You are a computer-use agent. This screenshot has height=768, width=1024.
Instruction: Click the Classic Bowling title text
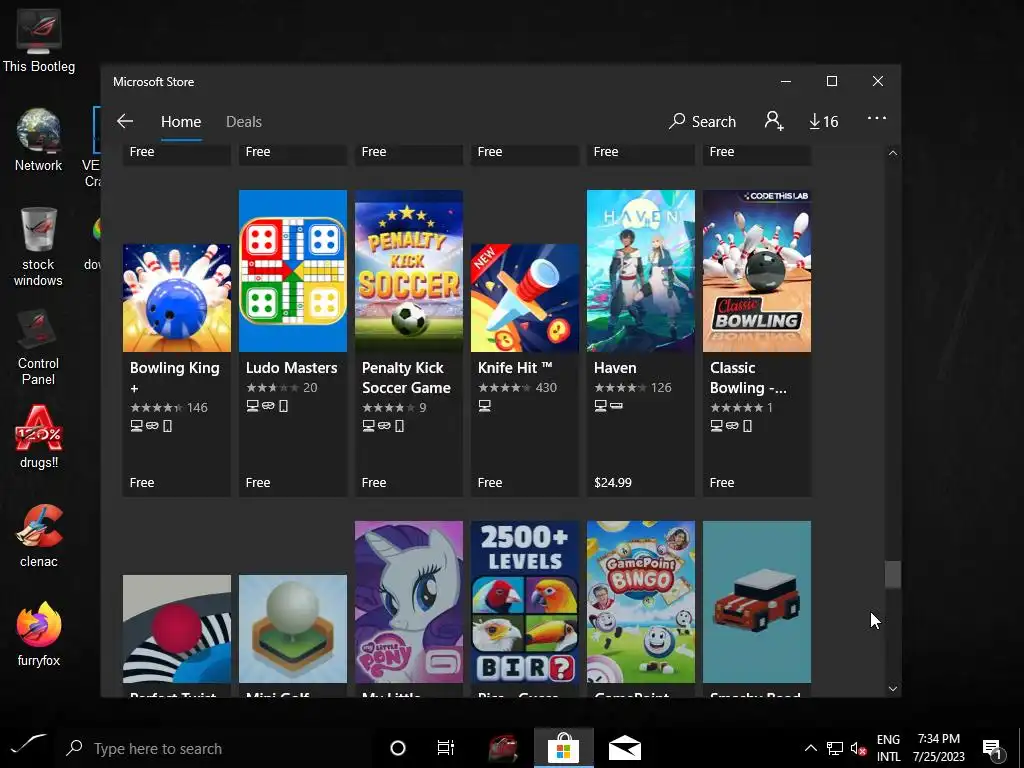[x=748, y=377]
